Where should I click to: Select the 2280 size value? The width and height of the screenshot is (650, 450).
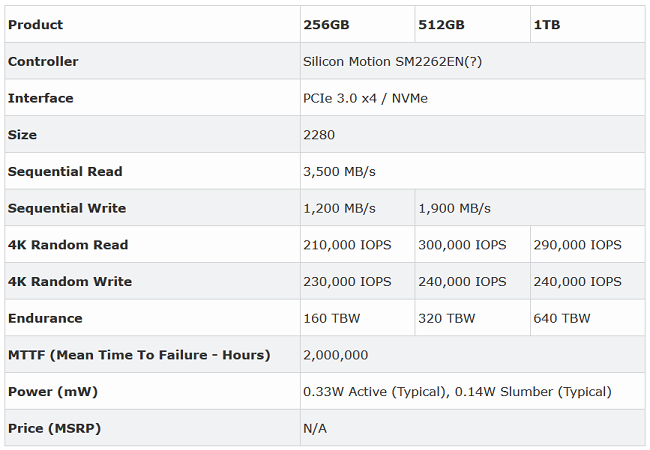[319, 135]
